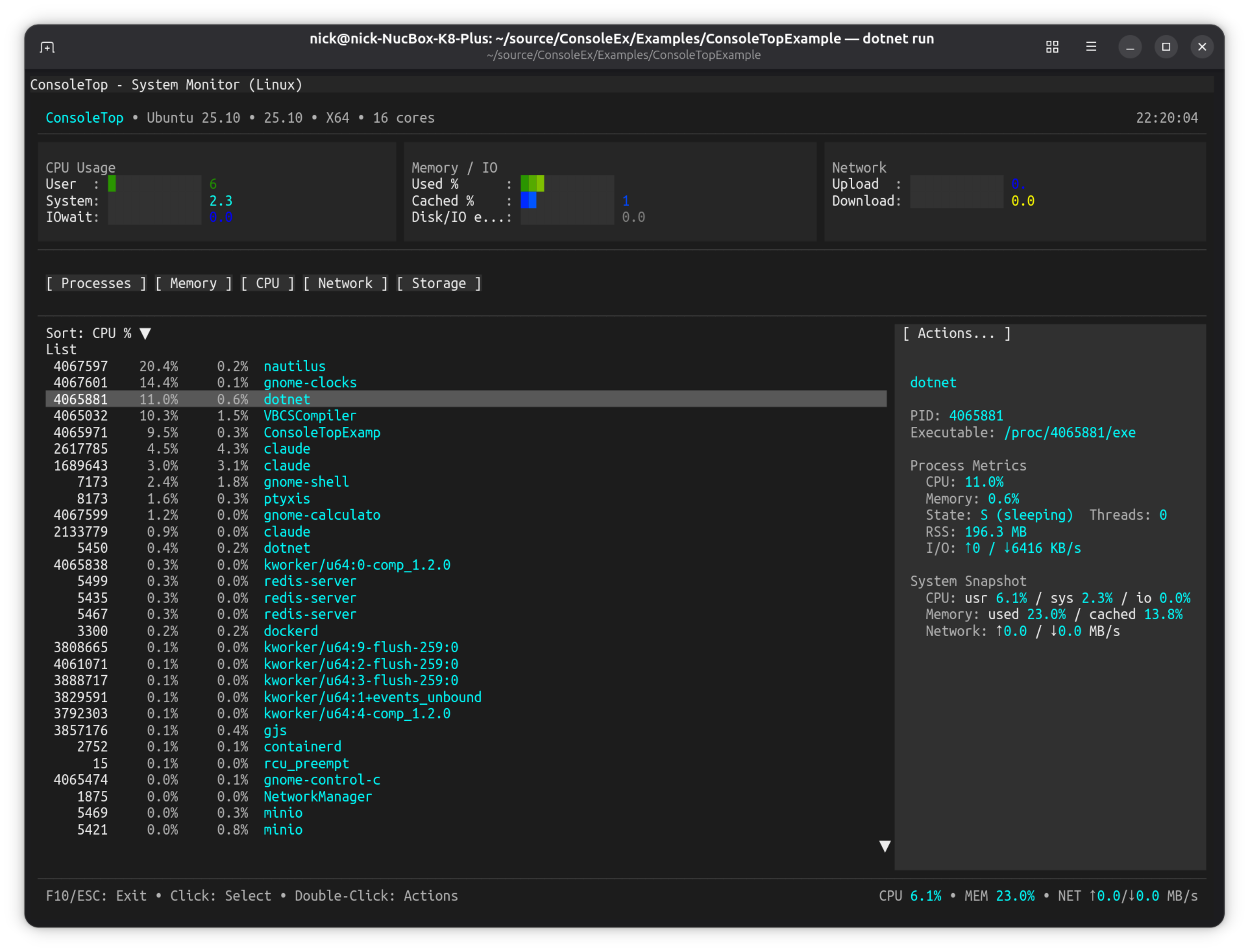Open the Sort CPU % dropdown arrow
This screenshot has height=952, width=1249.
pyautogui.click(x=146, y=334)
